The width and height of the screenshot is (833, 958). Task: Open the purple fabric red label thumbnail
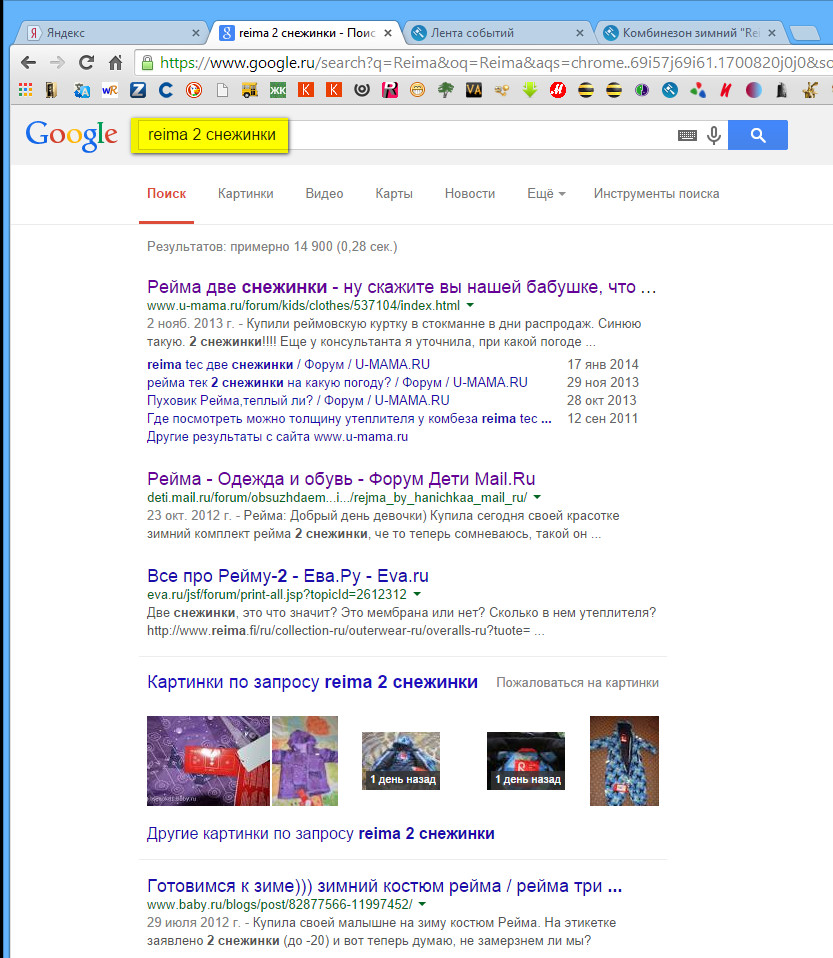(x=208, y=761)
